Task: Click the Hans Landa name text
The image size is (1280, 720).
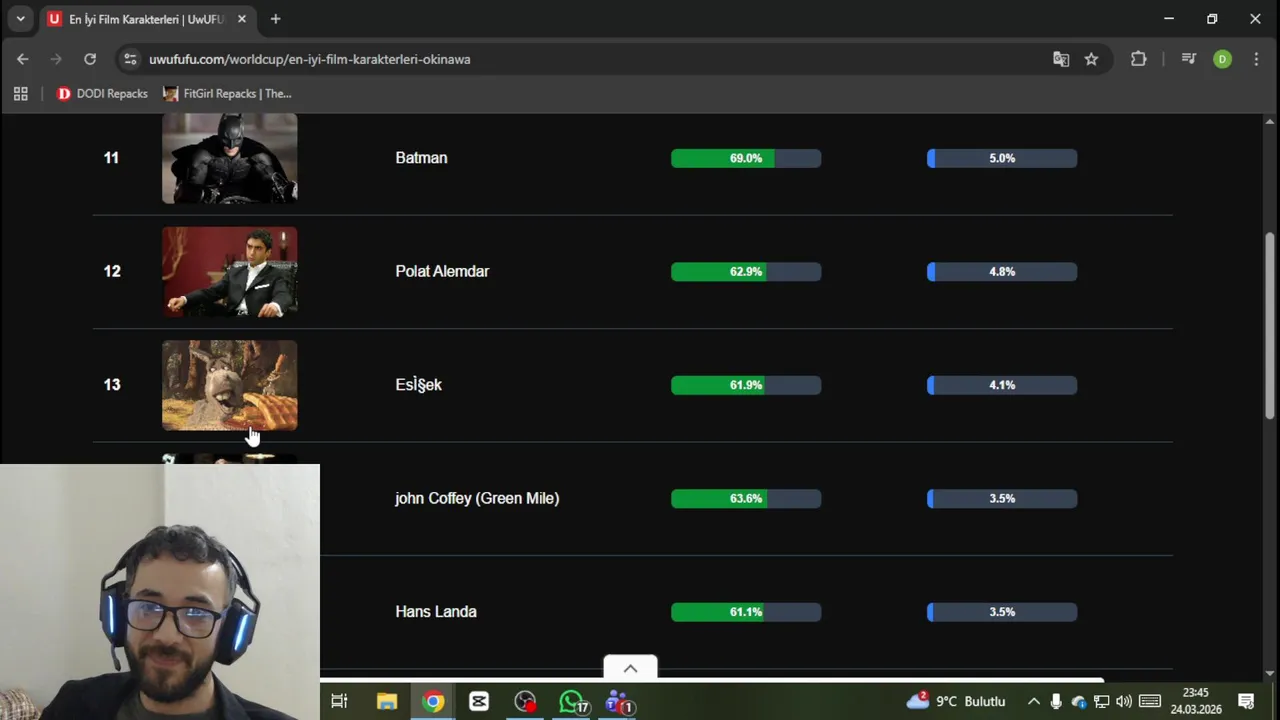Action: tap(436, 612)
